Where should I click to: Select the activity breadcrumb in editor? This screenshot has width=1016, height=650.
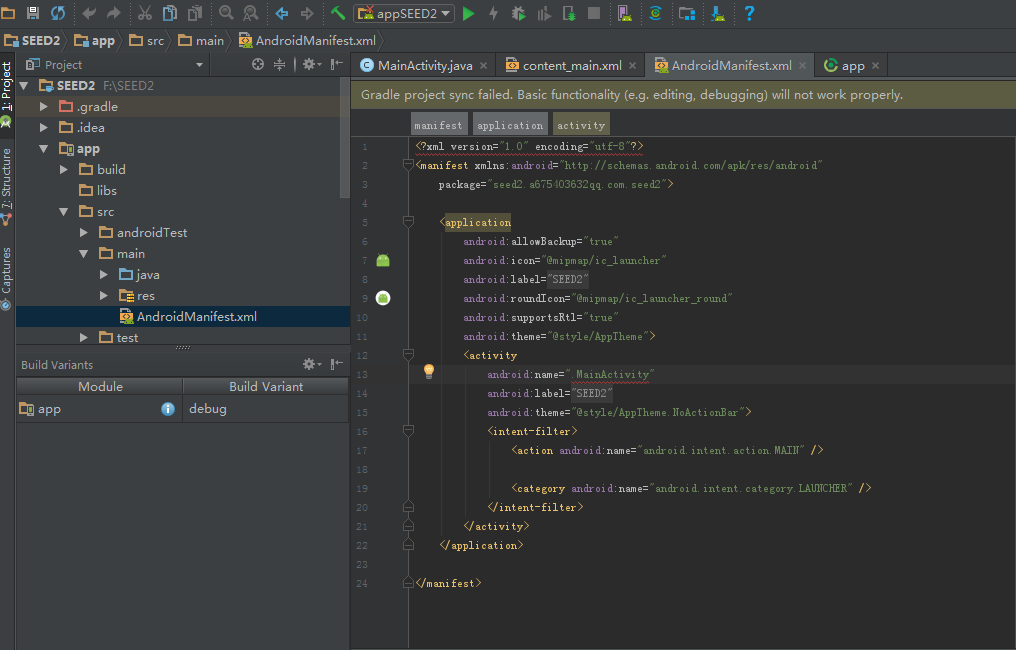pos(581,125)
